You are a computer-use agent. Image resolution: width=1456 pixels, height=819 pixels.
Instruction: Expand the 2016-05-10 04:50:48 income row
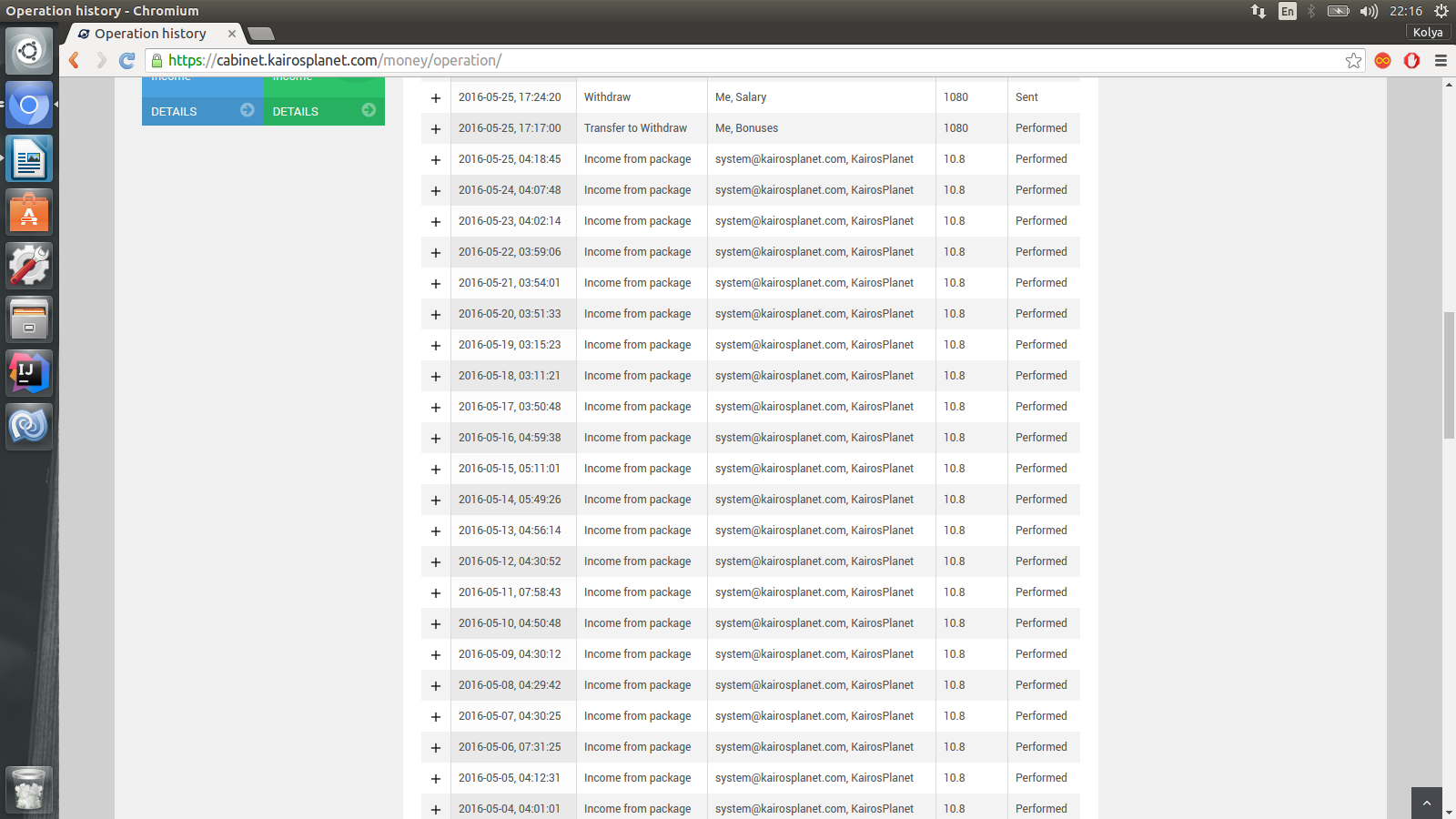point(436,624)
